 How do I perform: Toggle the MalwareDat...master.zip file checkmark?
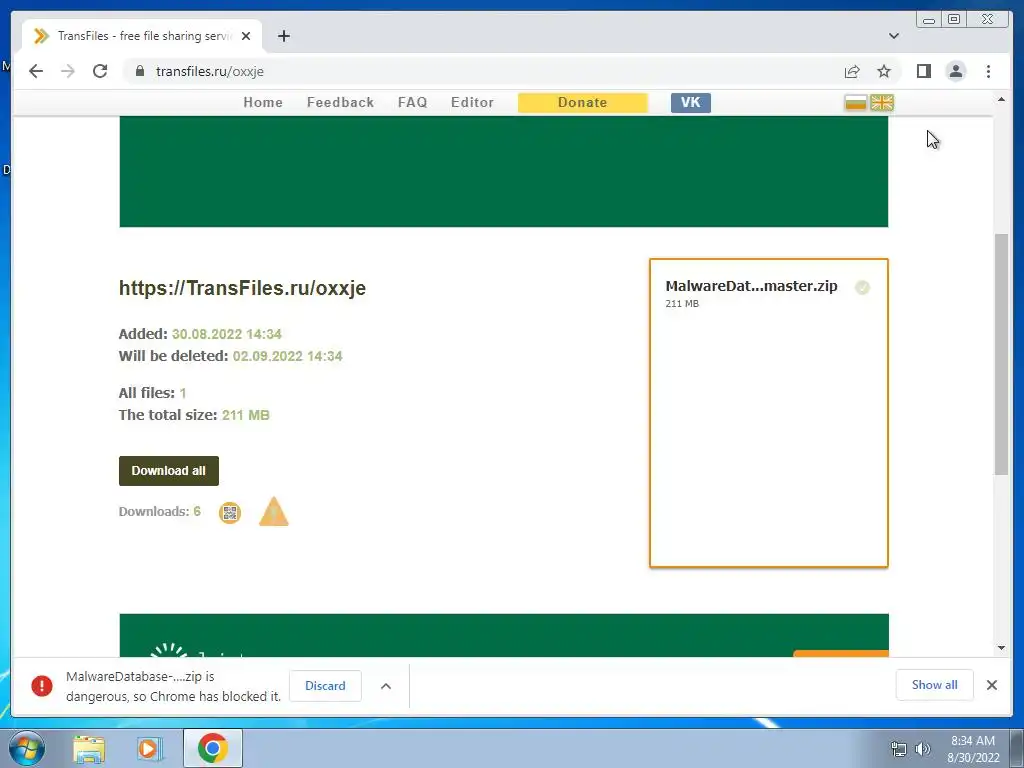click(x=862, y=287)
